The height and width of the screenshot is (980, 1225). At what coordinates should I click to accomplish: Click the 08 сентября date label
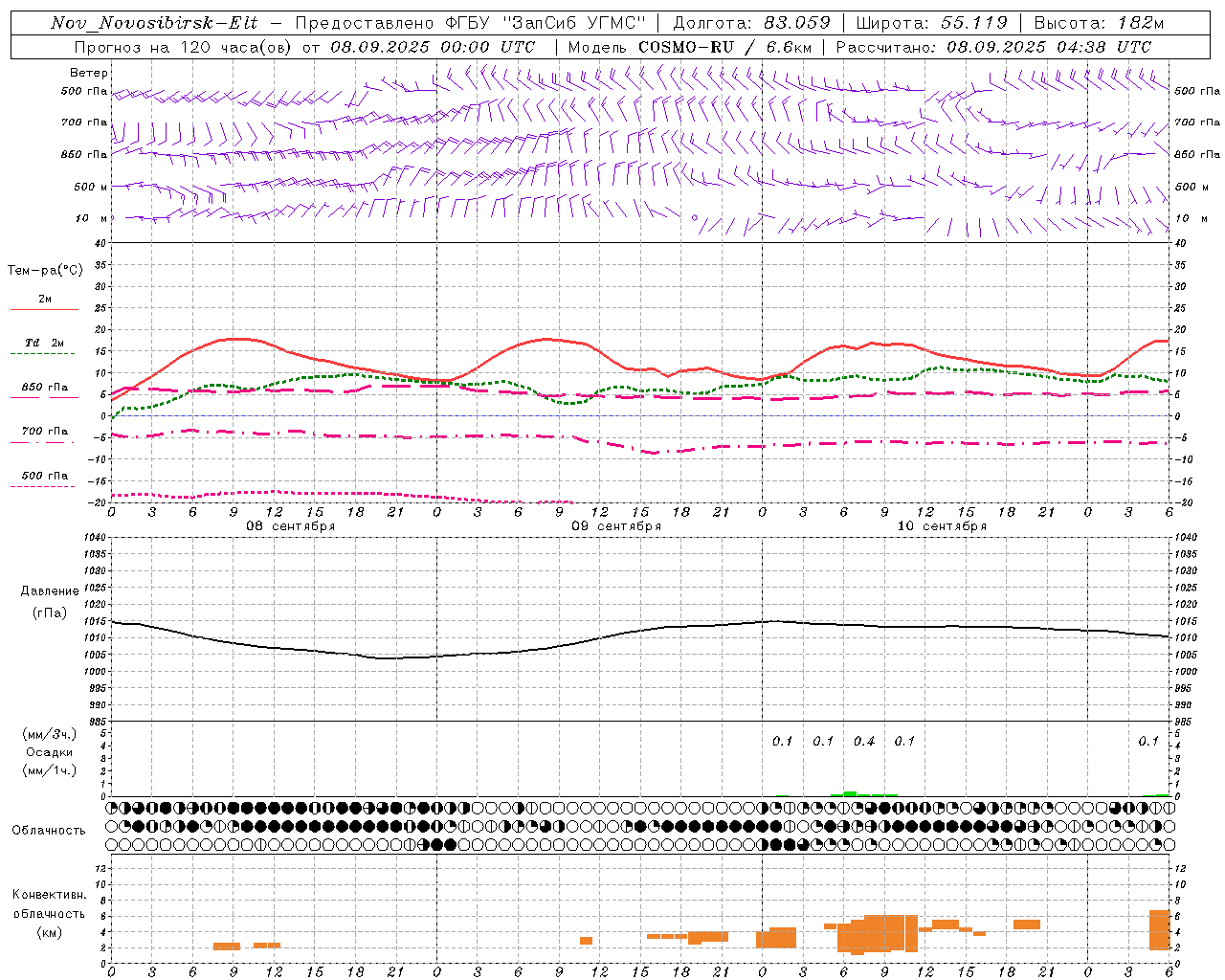tap(291, 526)
